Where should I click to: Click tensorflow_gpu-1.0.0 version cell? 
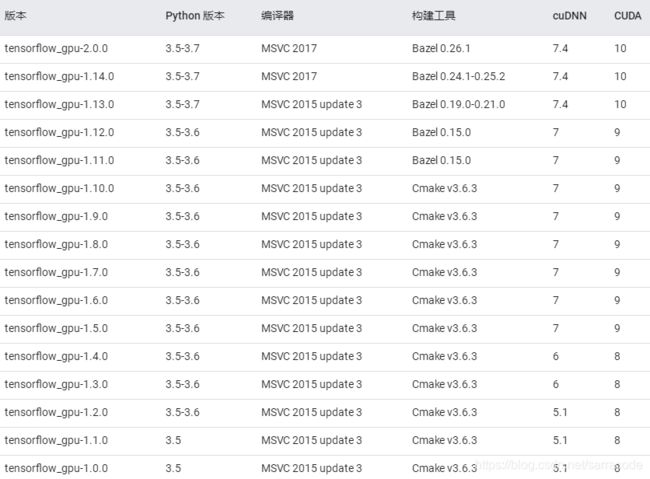coord(56,468)
